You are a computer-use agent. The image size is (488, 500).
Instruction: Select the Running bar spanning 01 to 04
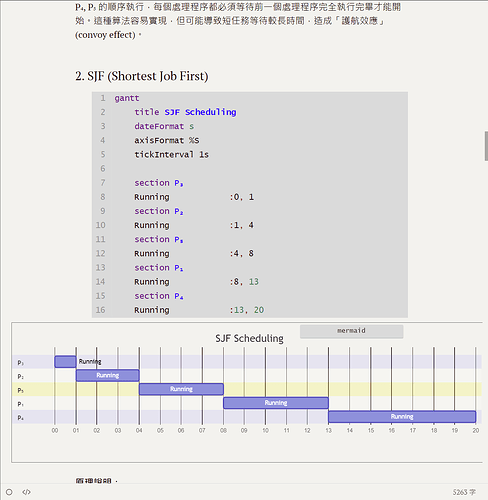pos(108,375)
